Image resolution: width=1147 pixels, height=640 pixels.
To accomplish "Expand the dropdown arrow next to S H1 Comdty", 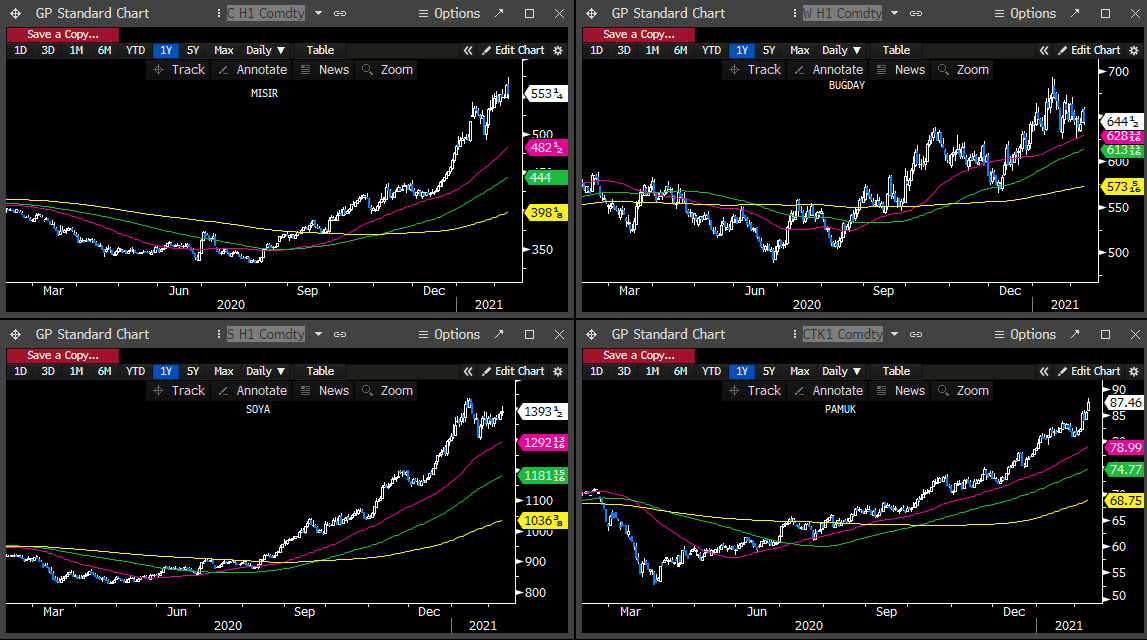I will [x=318, y=334].
